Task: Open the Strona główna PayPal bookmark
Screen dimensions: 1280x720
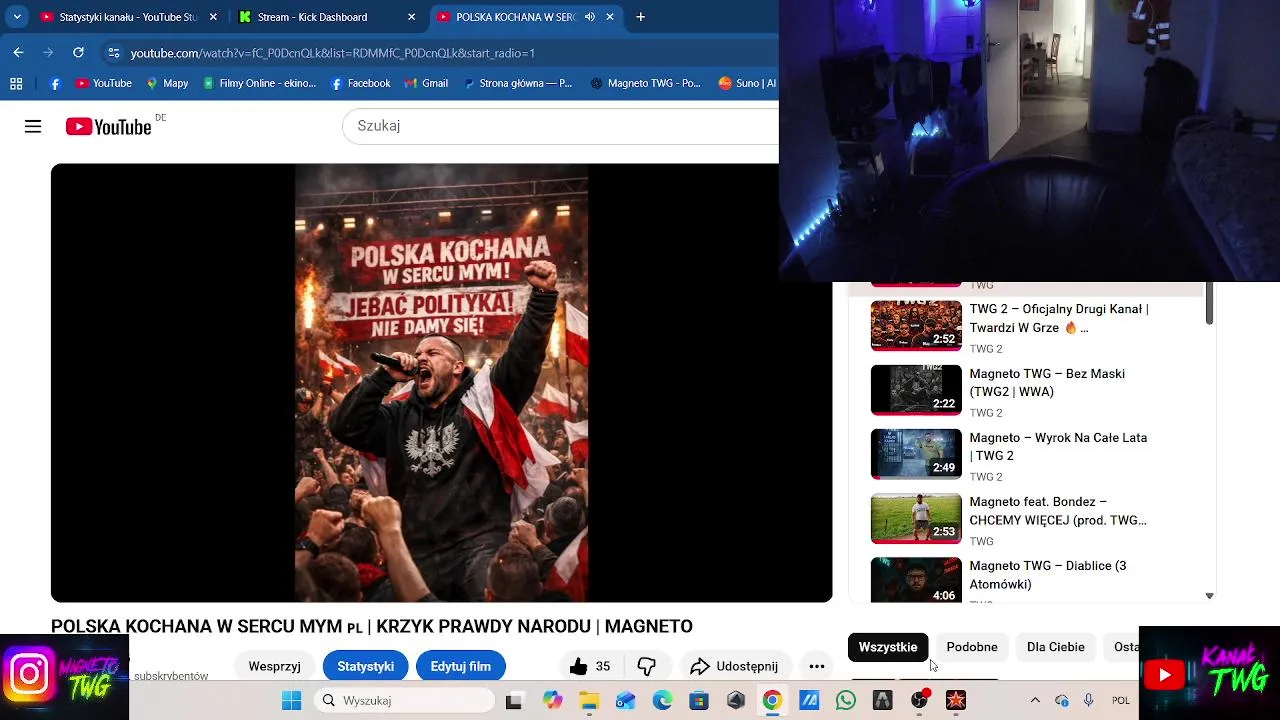Action: pos(518,83)
